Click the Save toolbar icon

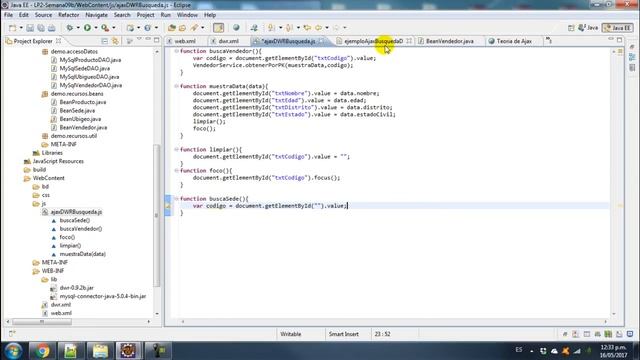(x=30, y=28)
